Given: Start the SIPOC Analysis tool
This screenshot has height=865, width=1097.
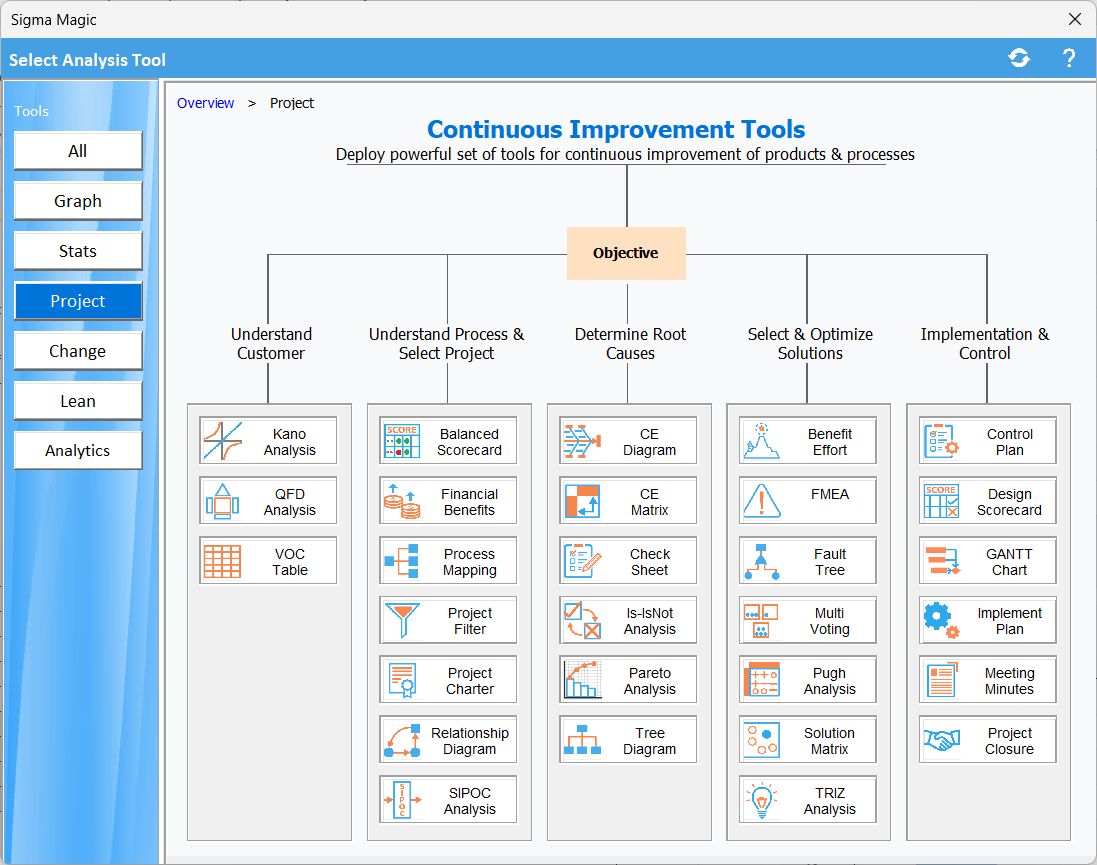Looking at the screenshot, I should coord(448,801).
